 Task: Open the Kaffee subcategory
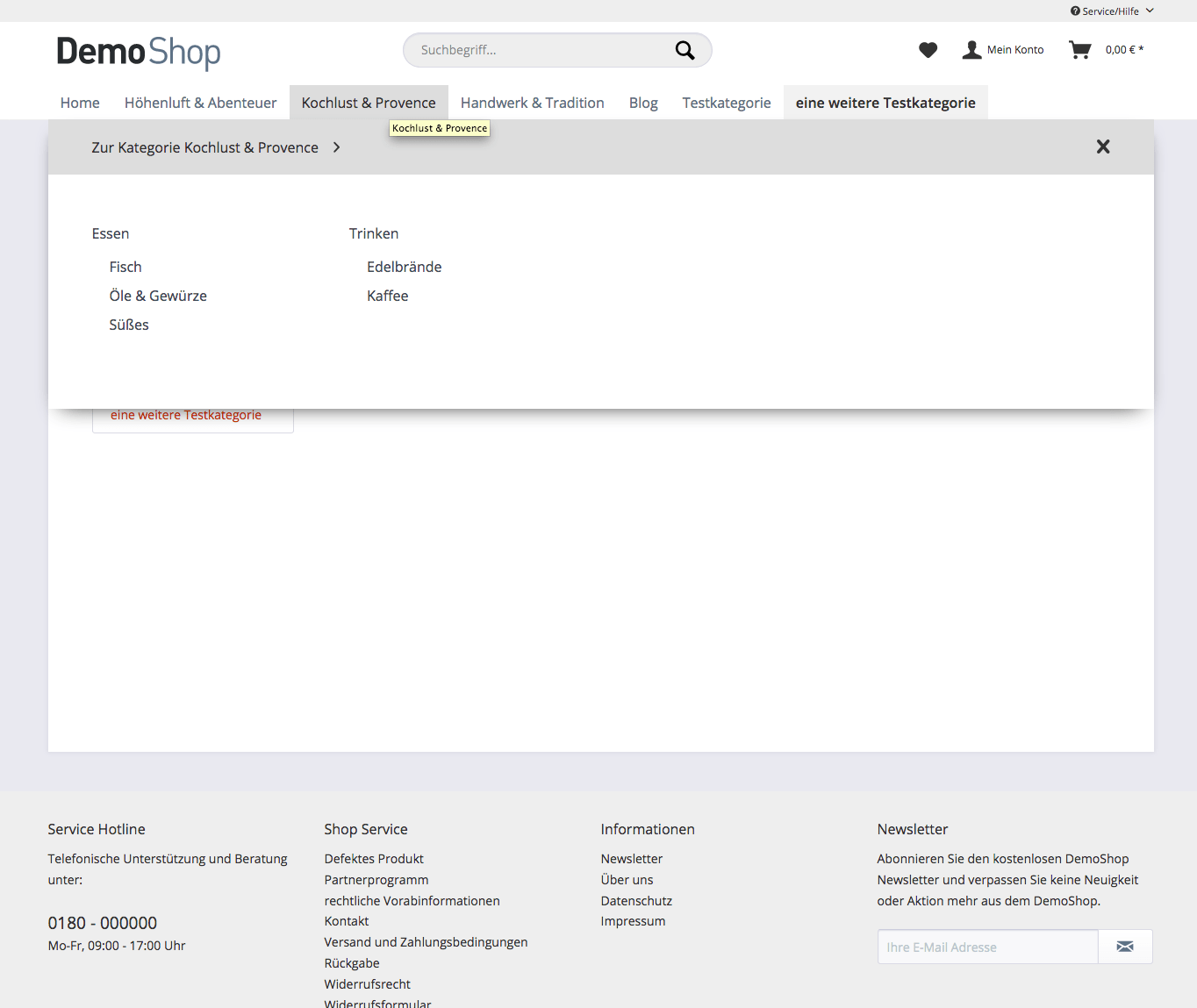pos(388,296)
